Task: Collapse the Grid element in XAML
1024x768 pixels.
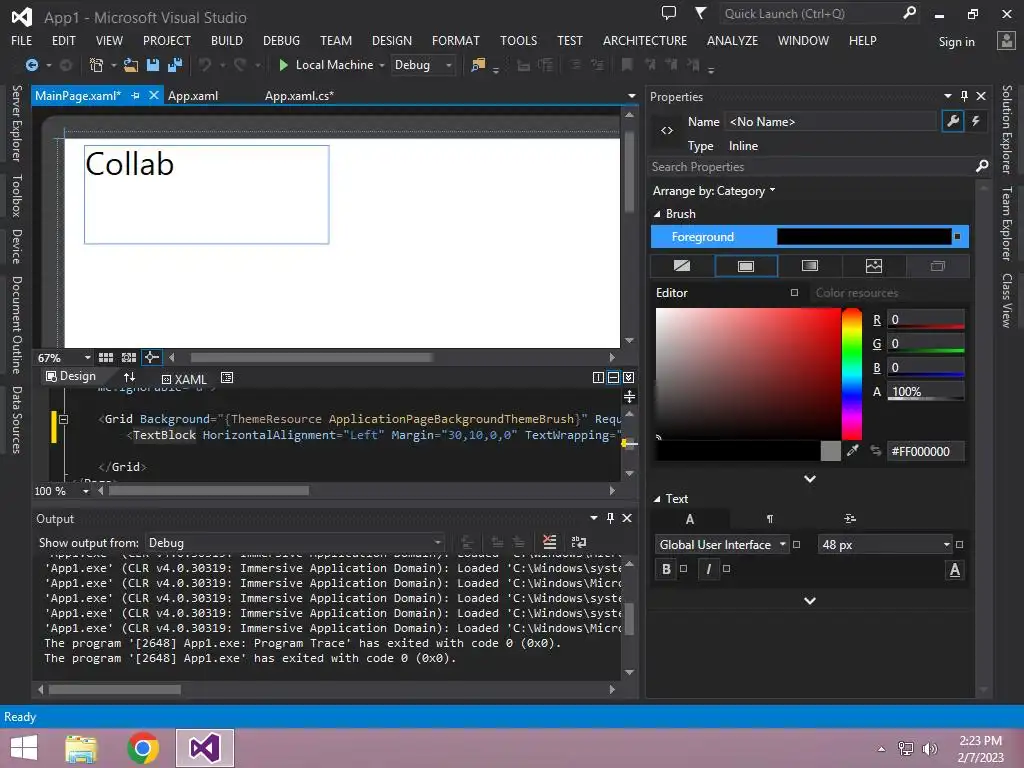Action: tap(63, 419)
